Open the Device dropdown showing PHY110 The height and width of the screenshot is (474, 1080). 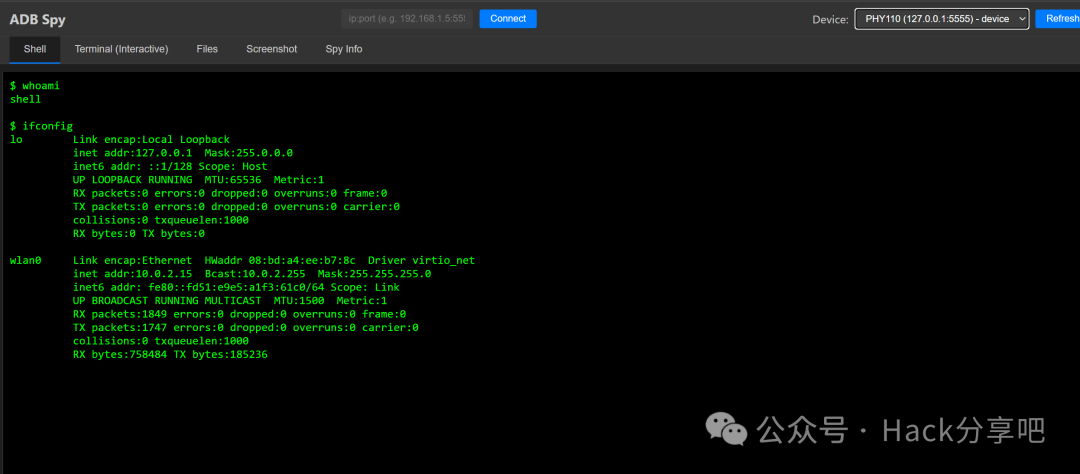click(942, 19)
